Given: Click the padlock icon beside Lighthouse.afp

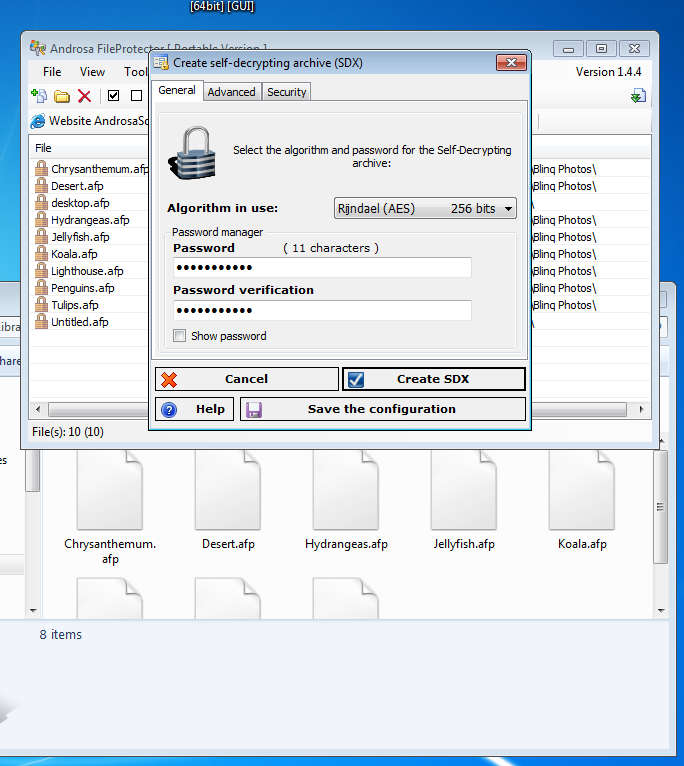Looking at the screenshot, I should click(x=42, y=271).
